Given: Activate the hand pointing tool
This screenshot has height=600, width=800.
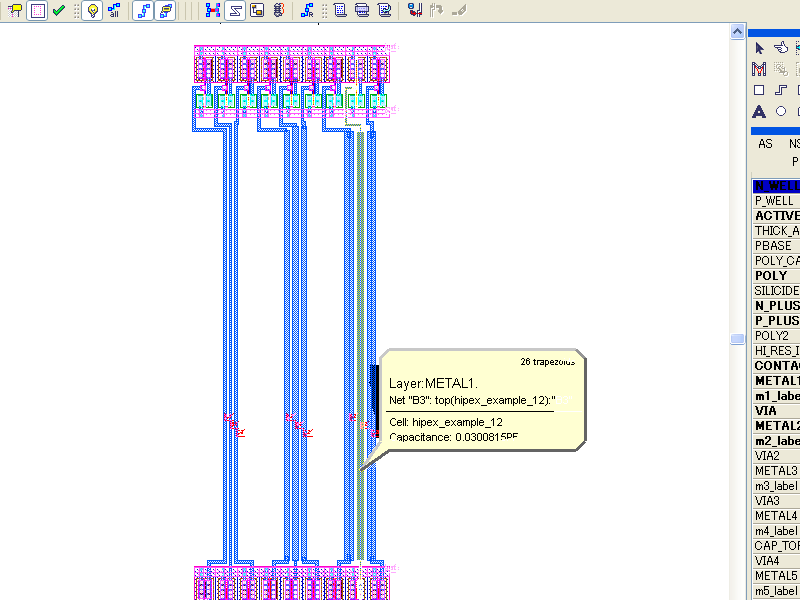Looking at the screenshot, I should coord(782,48).
